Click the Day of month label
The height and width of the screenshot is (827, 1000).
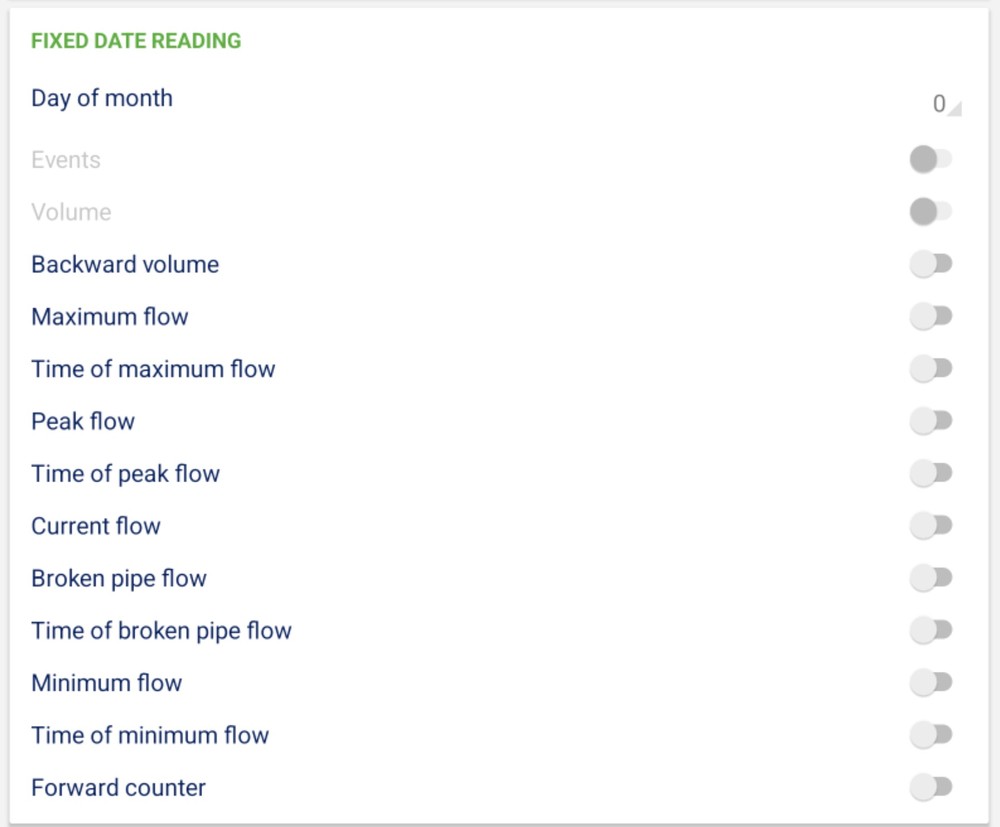pos(102,98)
